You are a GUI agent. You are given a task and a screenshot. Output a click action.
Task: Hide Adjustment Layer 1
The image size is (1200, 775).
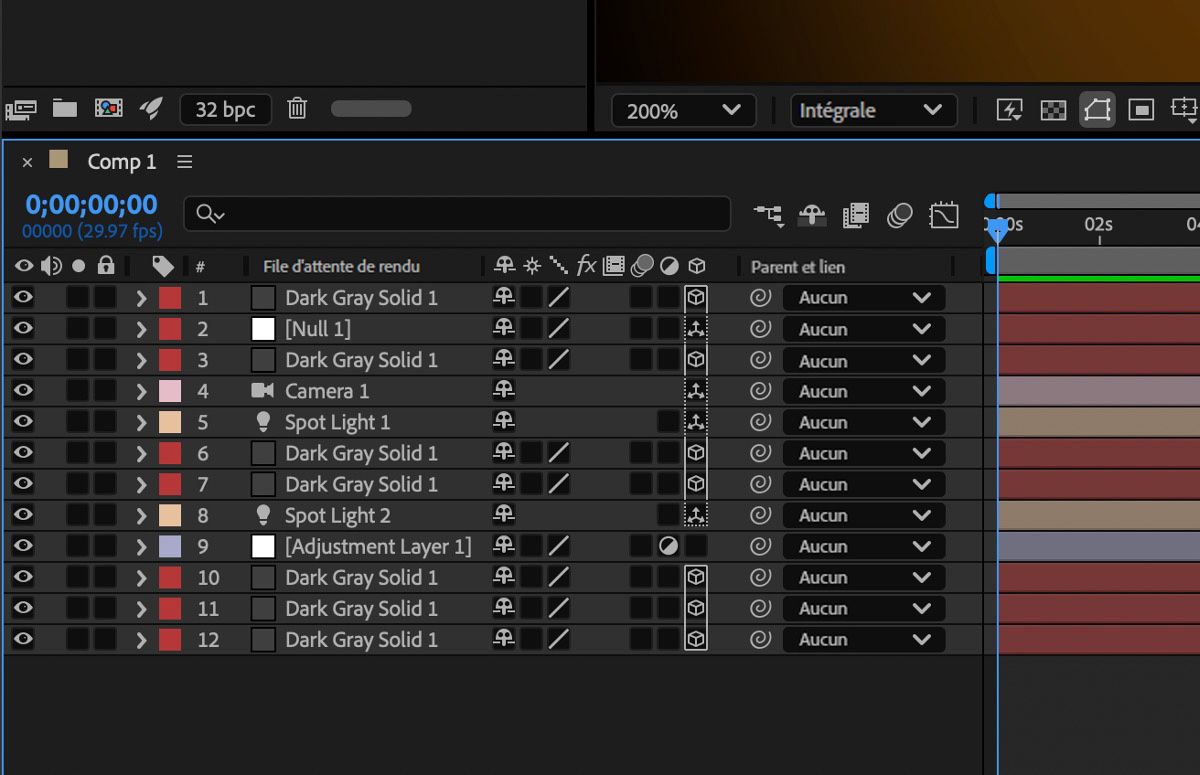pos(23,545)
